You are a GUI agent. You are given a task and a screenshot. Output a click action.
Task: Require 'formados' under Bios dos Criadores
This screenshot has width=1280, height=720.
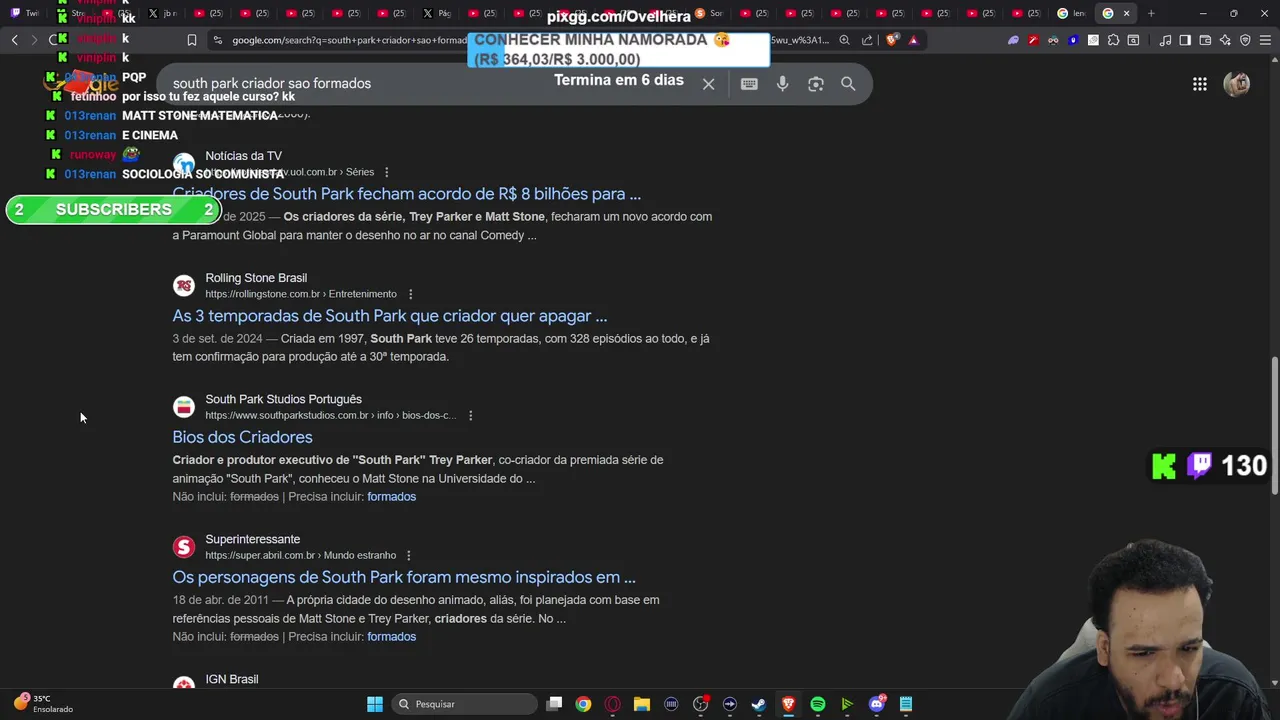click(x=391, y=497)
